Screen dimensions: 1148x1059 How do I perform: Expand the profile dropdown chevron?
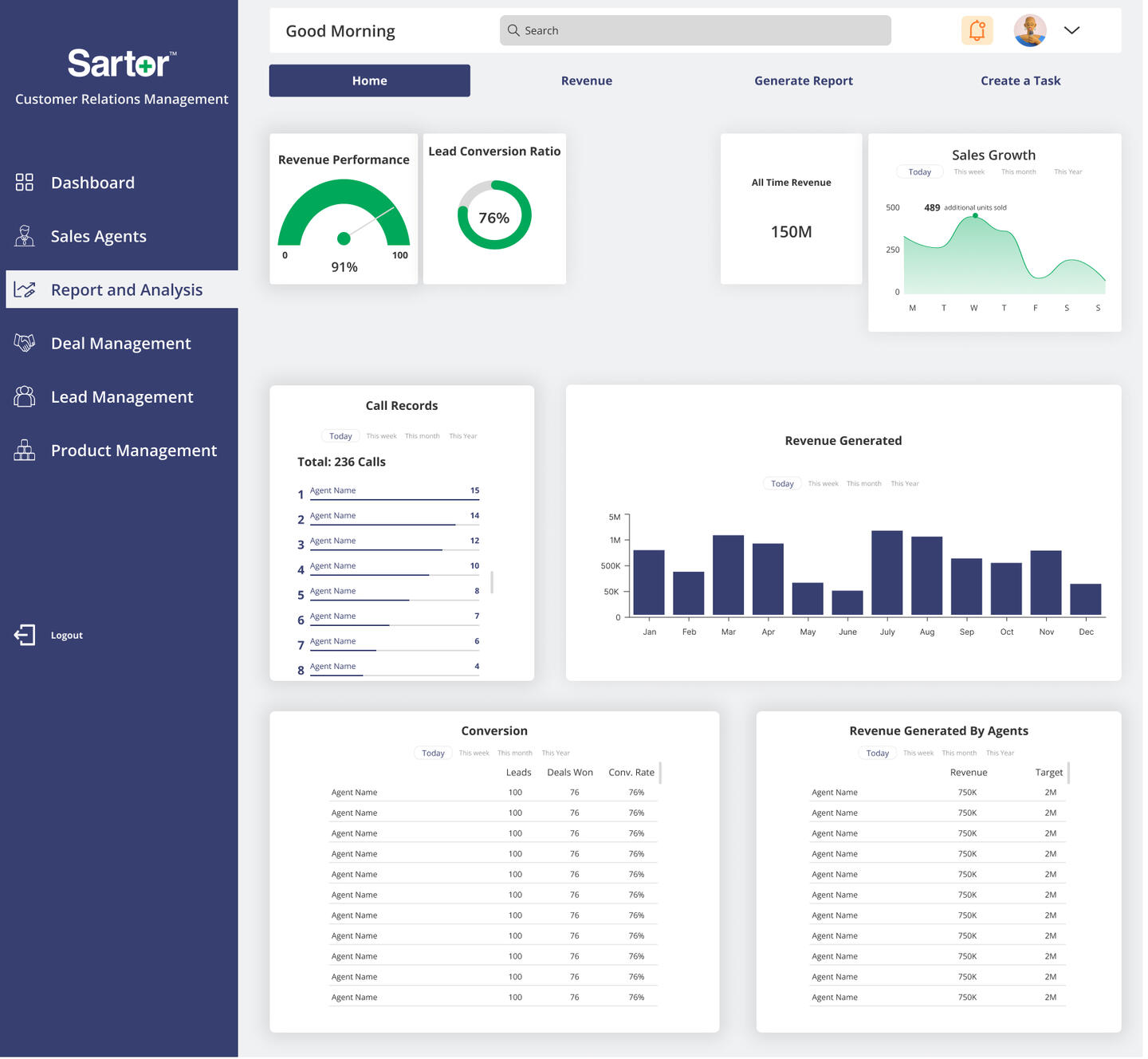coord(1071,30)
